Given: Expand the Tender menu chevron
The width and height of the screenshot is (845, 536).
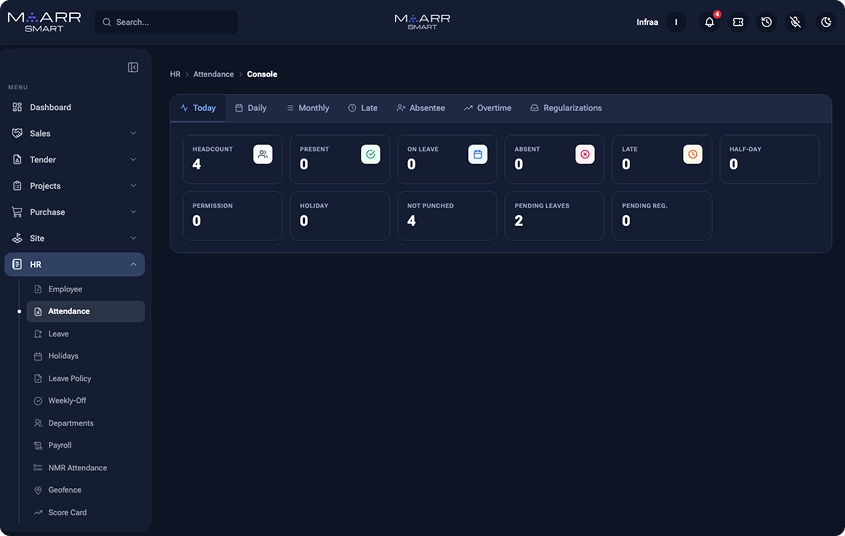Looking at the screenshot, I should tap(133, 159).
